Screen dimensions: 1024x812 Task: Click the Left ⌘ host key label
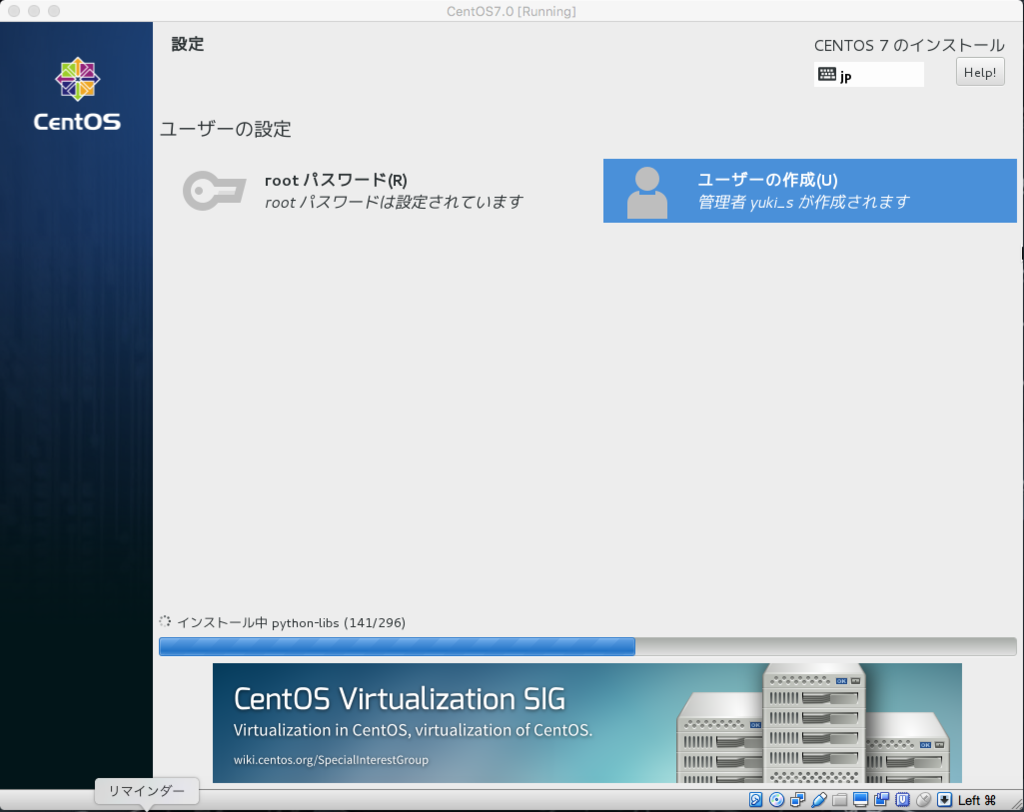(x=977, y=800)
